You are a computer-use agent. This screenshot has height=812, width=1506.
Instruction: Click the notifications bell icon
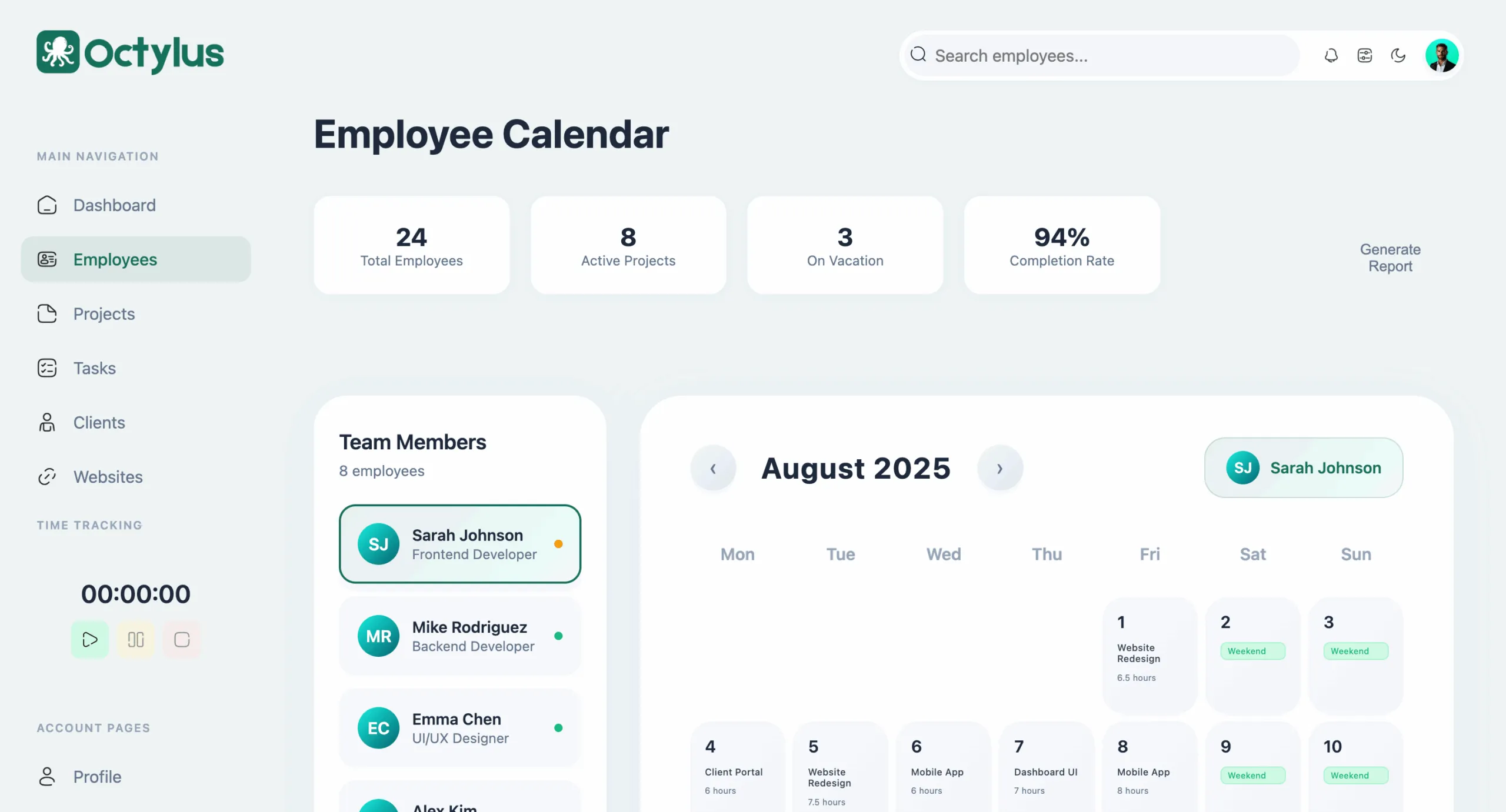1331,55
